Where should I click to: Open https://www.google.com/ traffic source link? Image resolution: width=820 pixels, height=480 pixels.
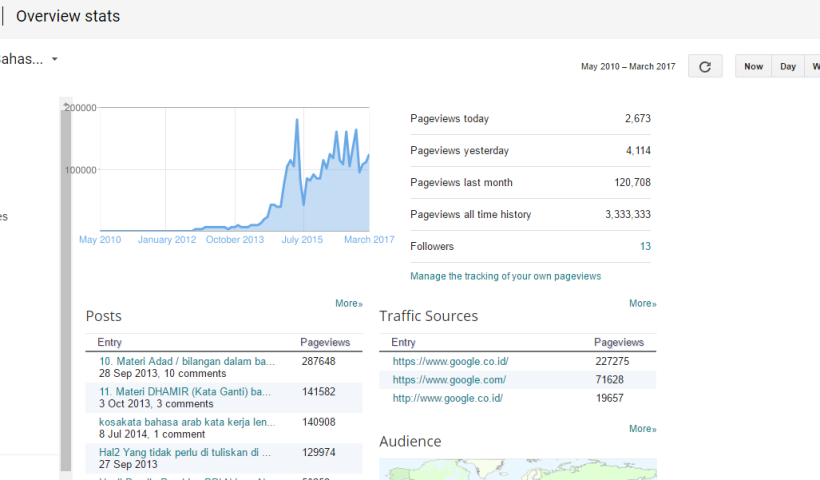(449, 380)
